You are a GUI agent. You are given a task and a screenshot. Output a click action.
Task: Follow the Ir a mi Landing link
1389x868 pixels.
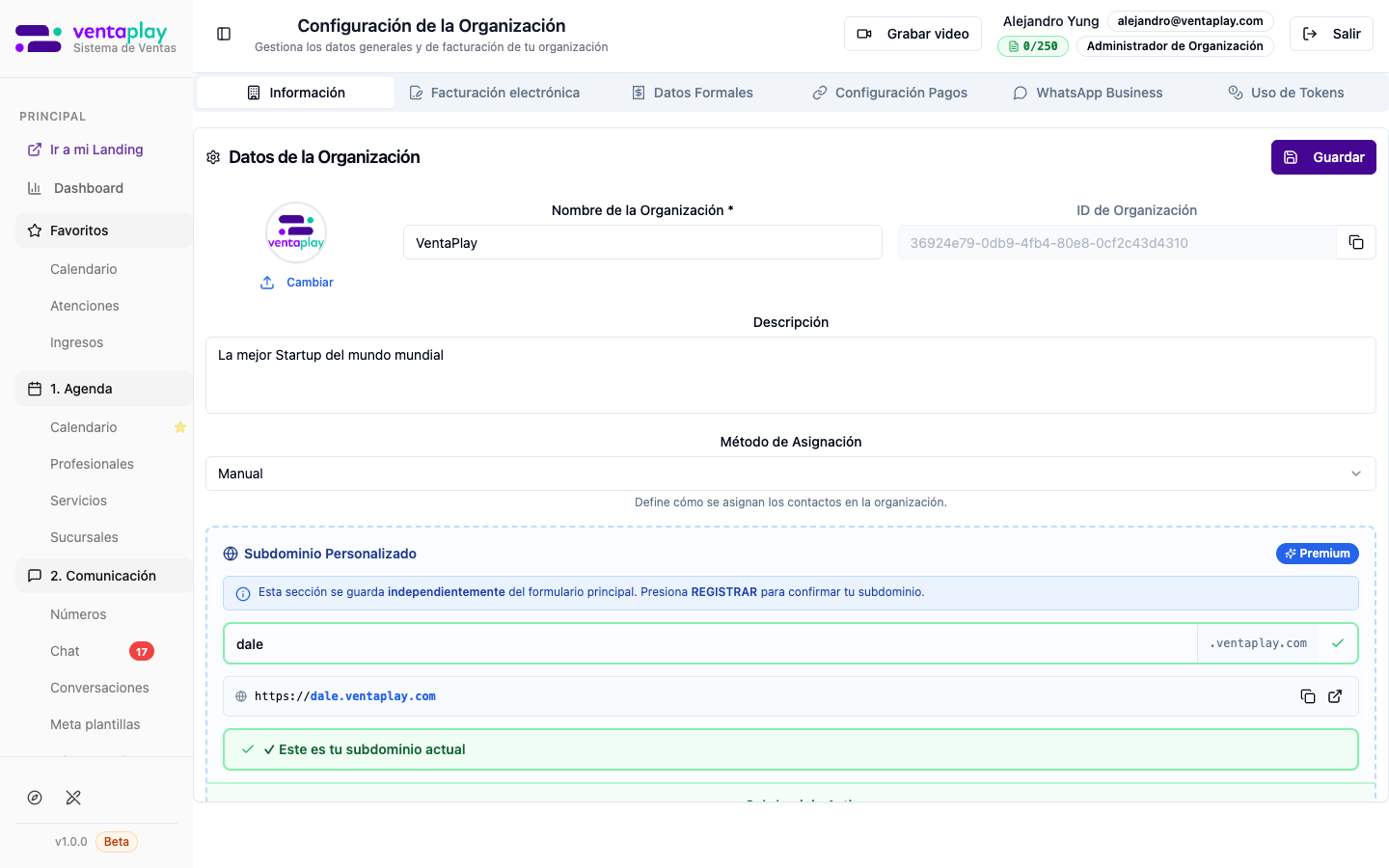click(x=95, y=149)
